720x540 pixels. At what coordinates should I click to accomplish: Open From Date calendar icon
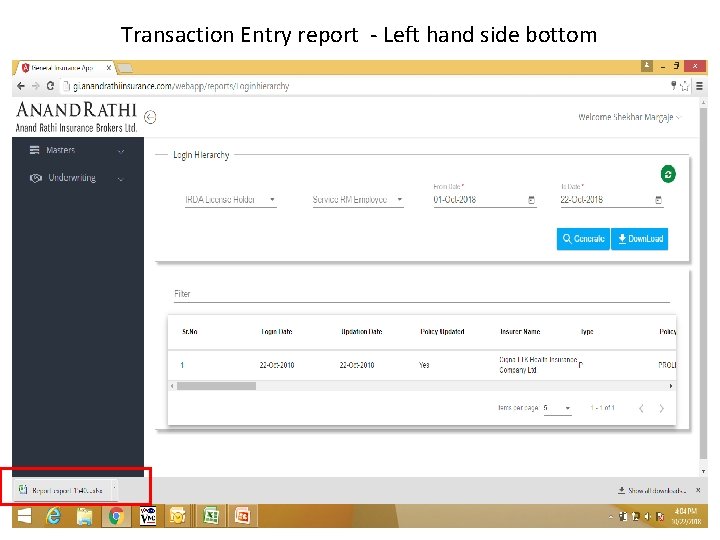pos(531,200)
